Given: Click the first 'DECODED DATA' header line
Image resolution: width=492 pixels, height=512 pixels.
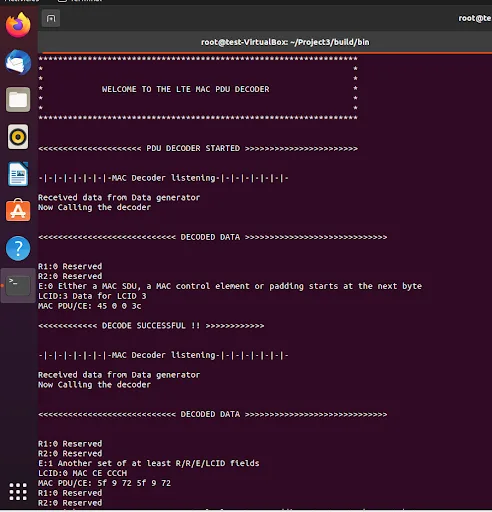Looking at the screenshot, I should (213, 237).
